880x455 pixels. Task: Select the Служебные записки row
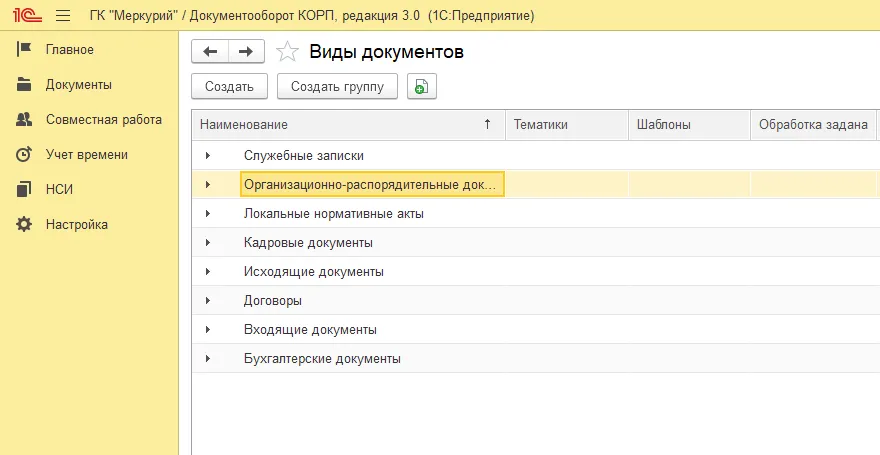click(536, 155)
